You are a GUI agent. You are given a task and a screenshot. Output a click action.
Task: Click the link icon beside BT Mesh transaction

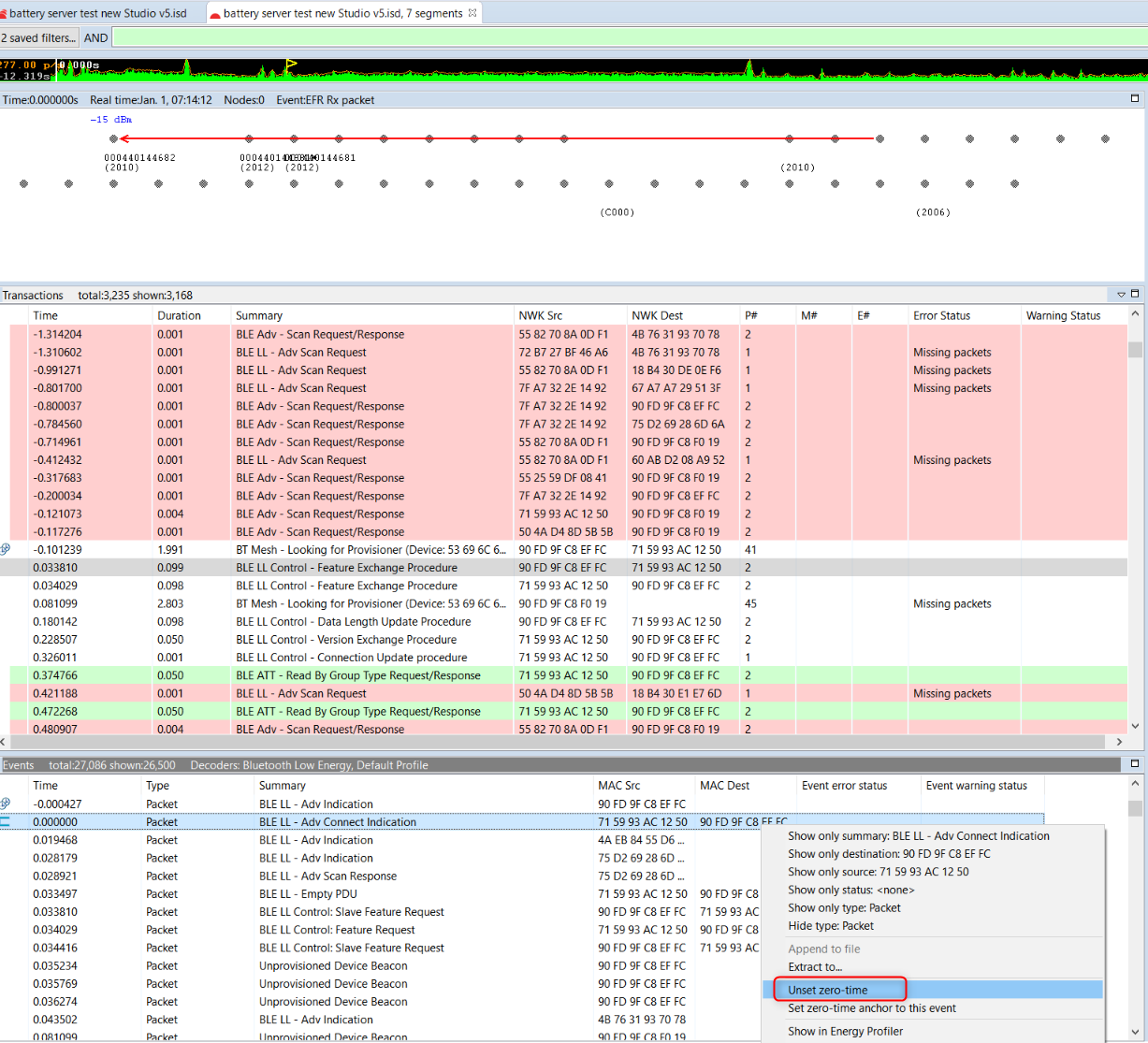[x=6, y=550]
